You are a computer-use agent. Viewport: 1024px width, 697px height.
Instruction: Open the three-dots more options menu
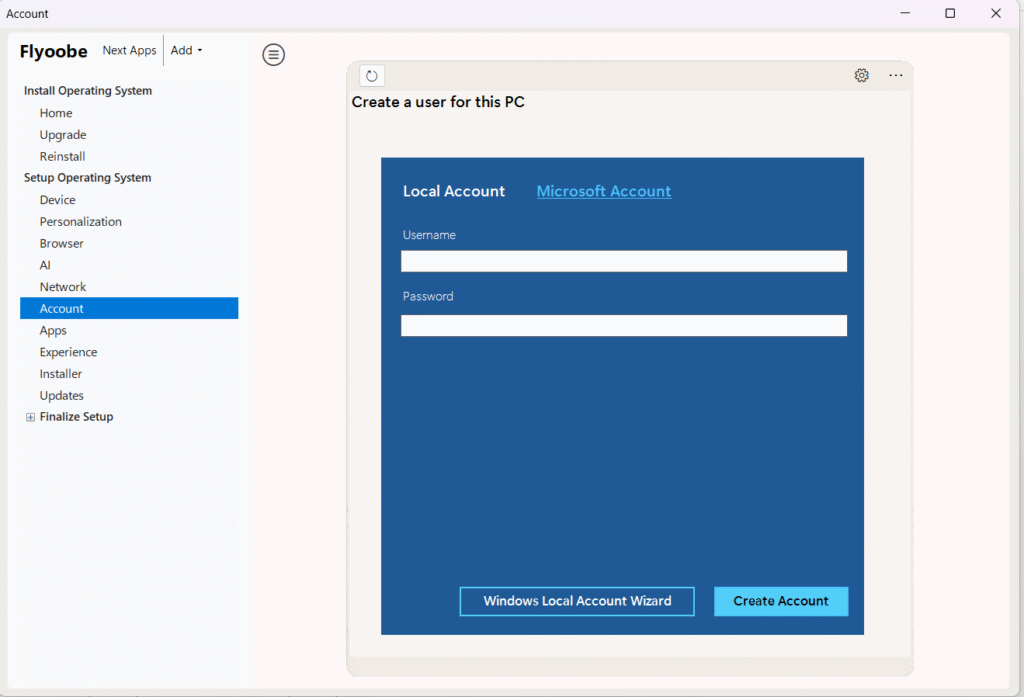(x=895, y=76)
